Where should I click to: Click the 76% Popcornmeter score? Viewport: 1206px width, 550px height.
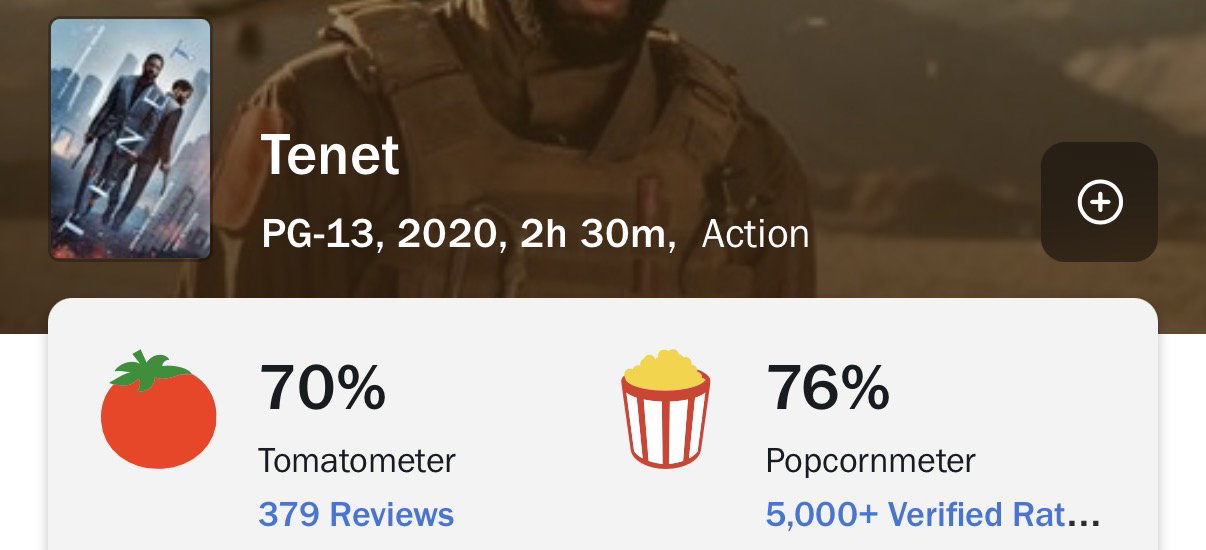tap(828, 388)
